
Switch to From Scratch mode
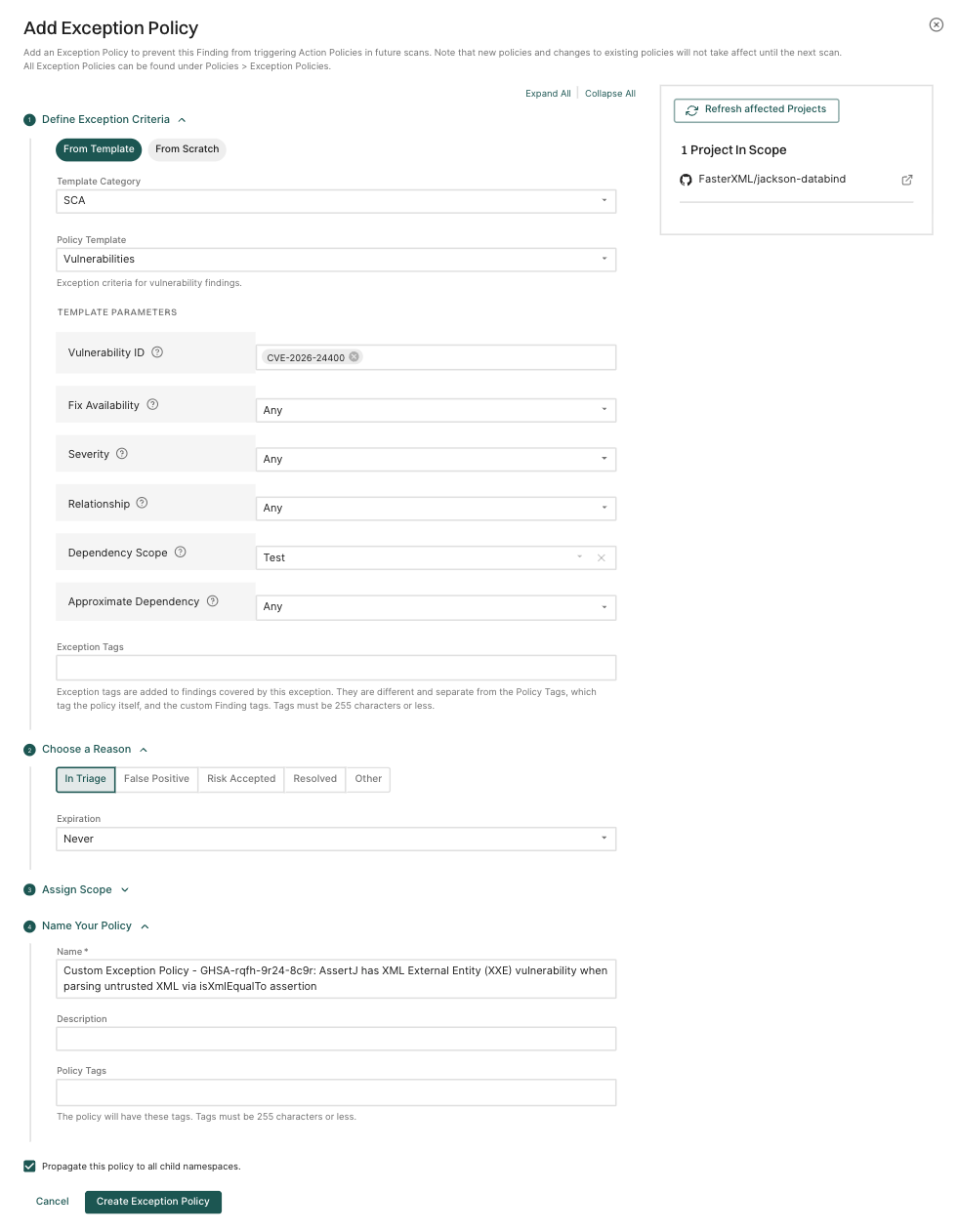coord(187,149)
